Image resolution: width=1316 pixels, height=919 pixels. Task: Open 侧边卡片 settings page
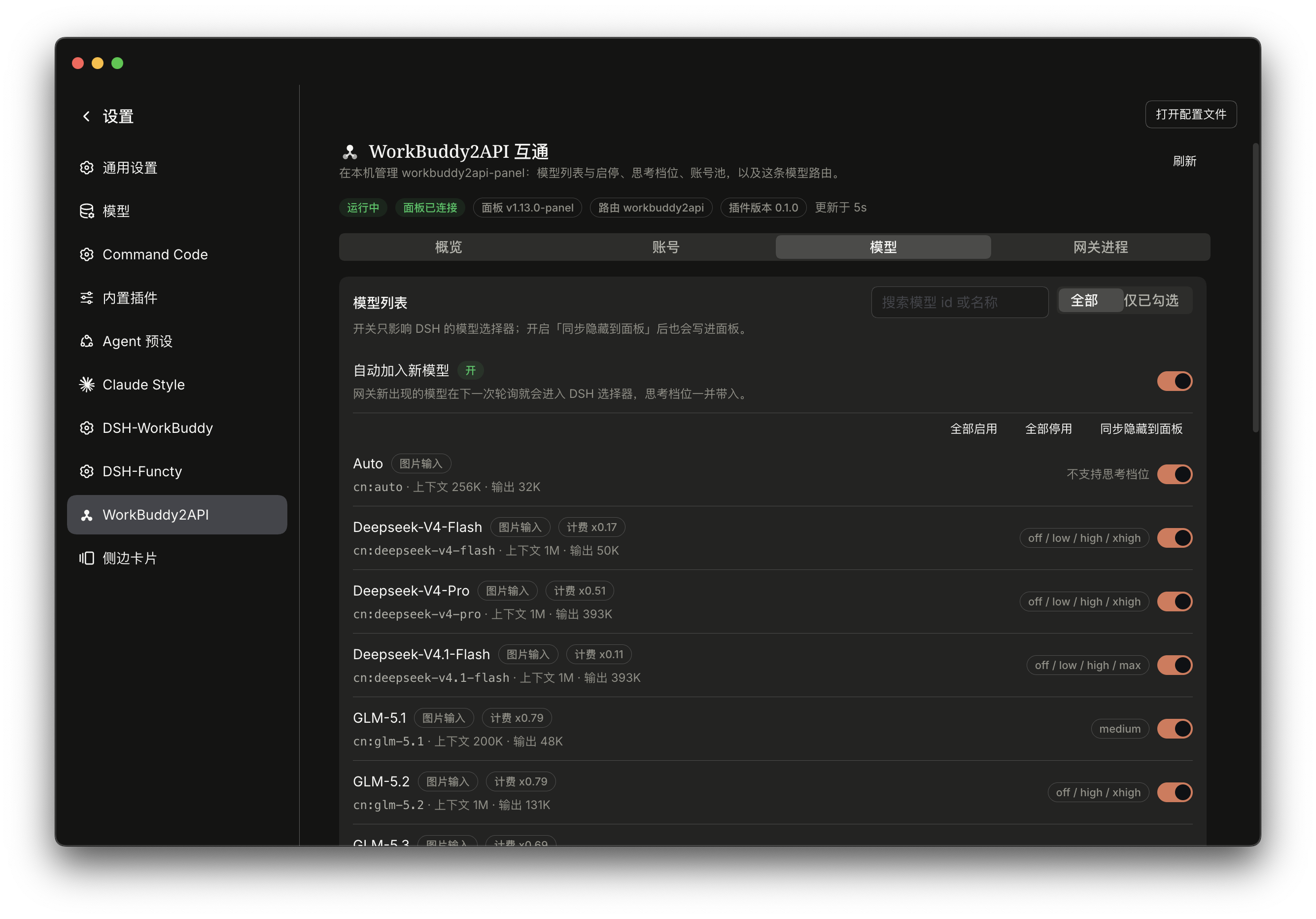tap(176, 558)
